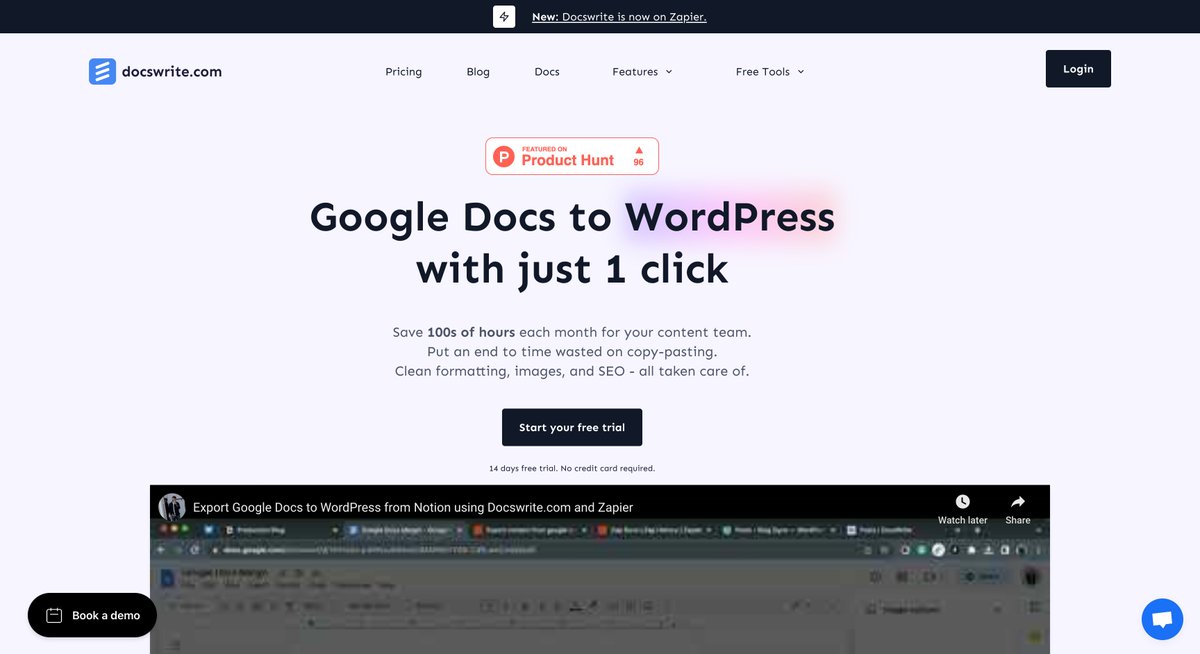Open the Docs page
Viewport: 1200px width, 654px height.
[547, 72]
